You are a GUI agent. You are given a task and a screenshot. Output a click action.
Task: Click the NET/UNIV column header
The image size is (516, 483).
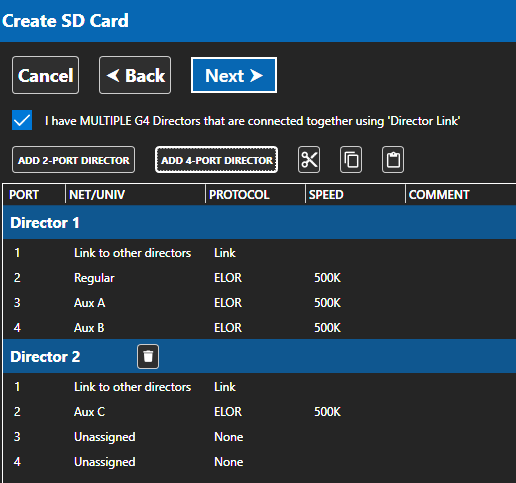[97, 195]
